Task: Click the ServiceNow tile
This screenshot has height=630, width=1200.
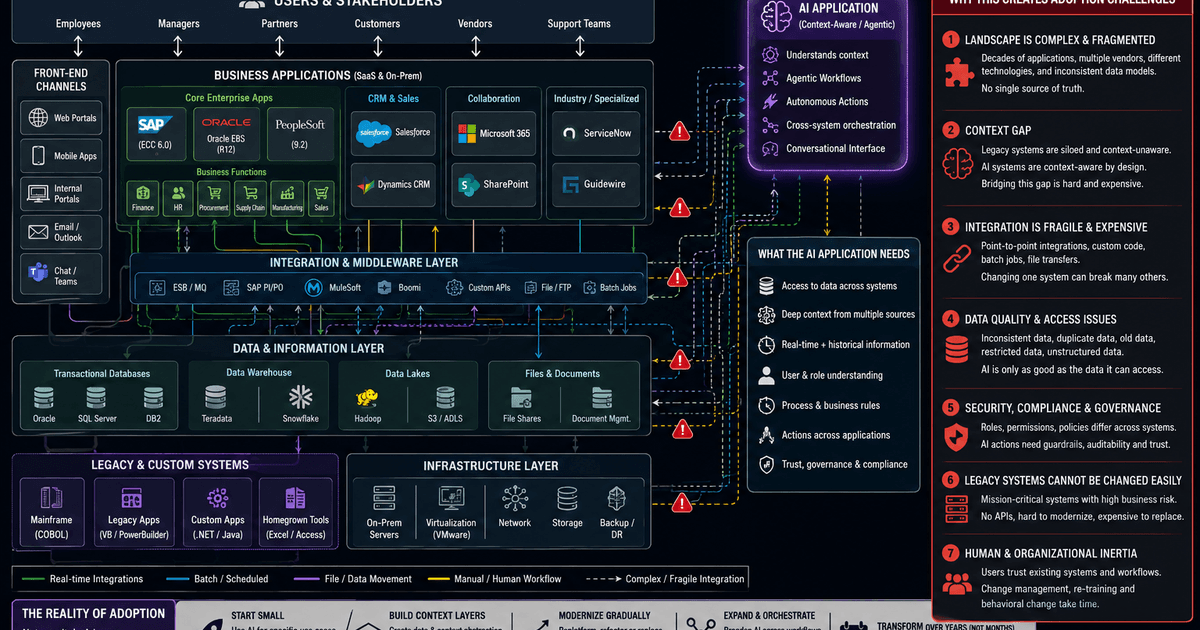Action: pos(596,133)
